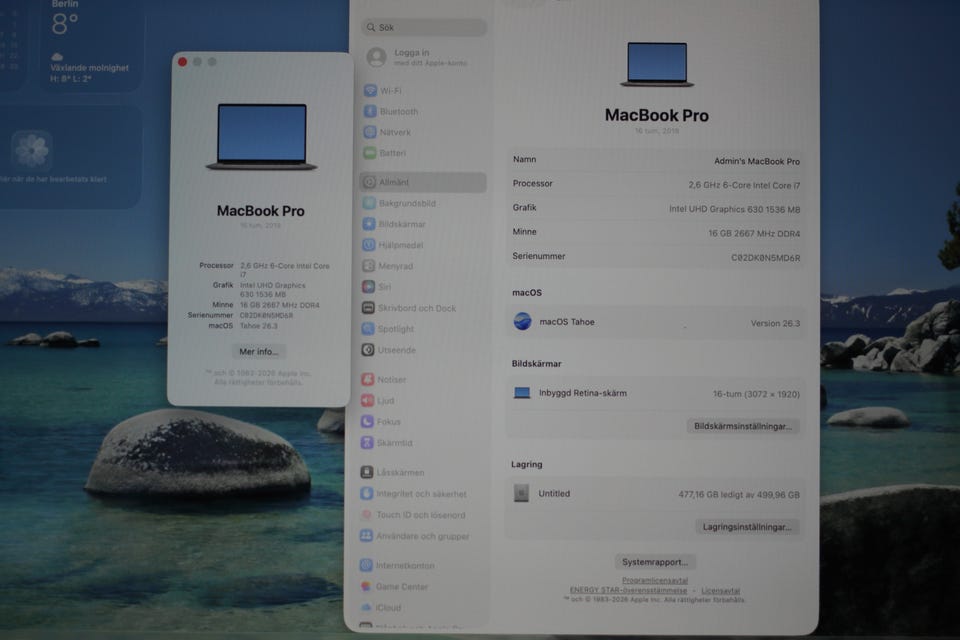Click the Berlin weather widget
Viewport: 960px width, 640px height.
pyautogui.click(x=92, y=43)
